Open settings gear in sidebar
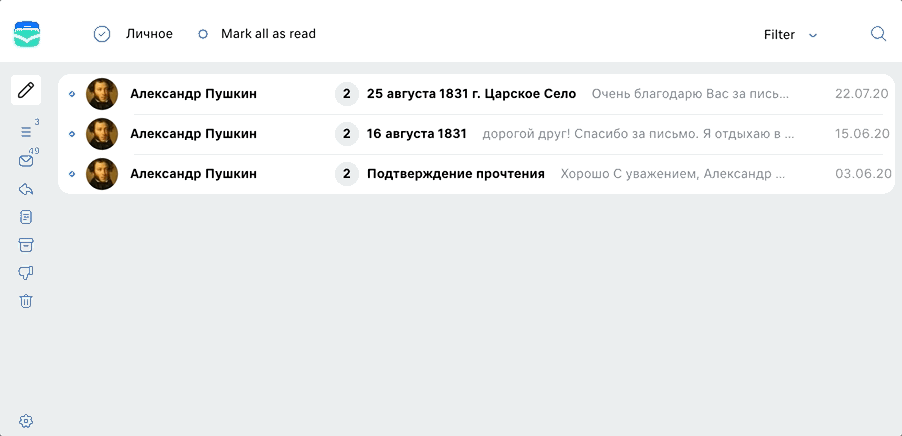 (26, 421)
